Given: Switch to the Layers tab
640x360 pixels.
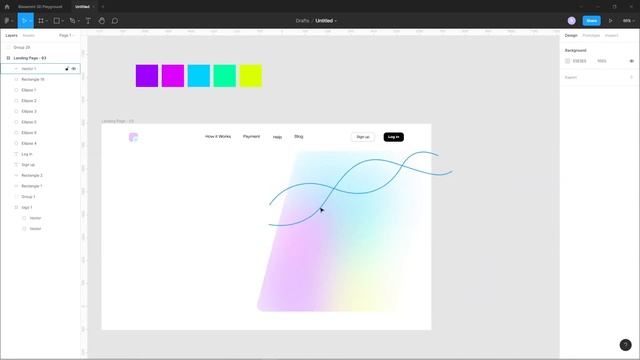Looking at the screenshot, I should tap(11, 36).
